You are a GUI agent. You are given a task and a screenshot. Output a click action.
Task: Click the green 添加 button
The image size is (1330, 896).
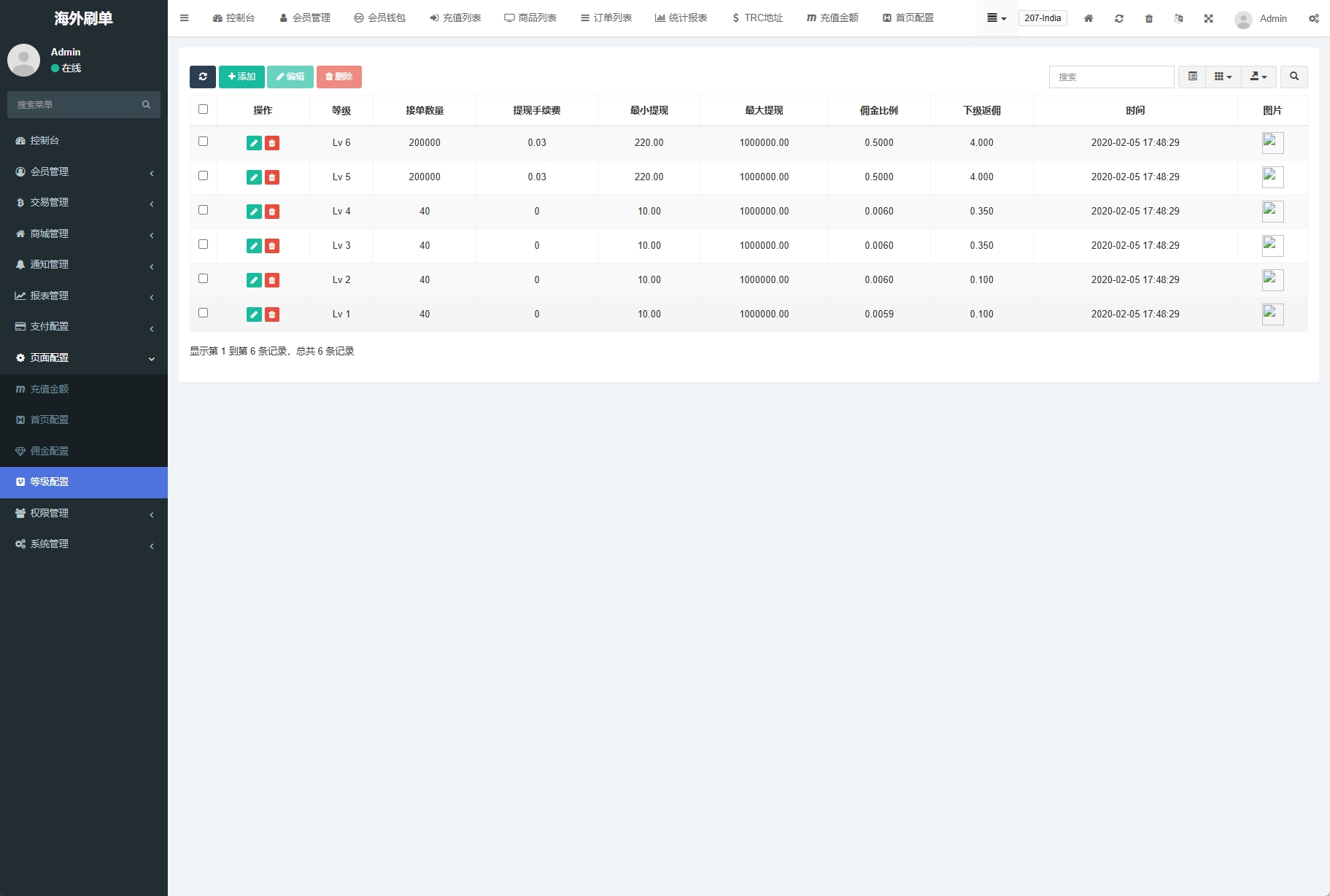[x=241, y=77]
